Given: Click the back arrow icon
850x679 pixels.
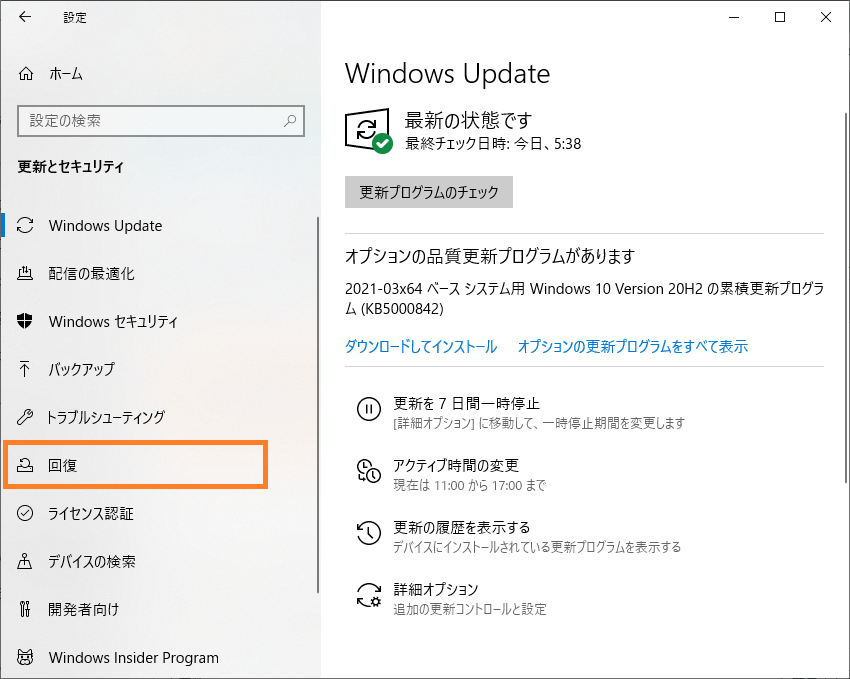Looking at the screenshot, I should 25,17.
